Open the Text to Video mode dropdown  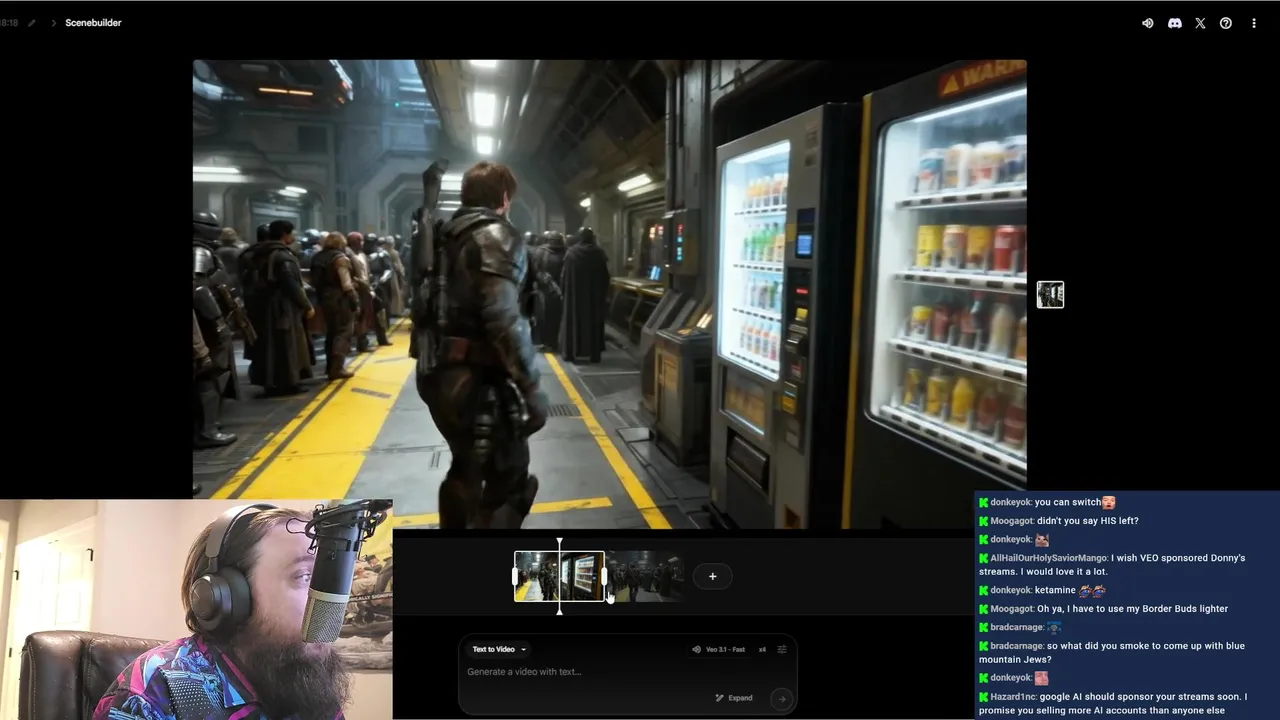coord(499,649)
